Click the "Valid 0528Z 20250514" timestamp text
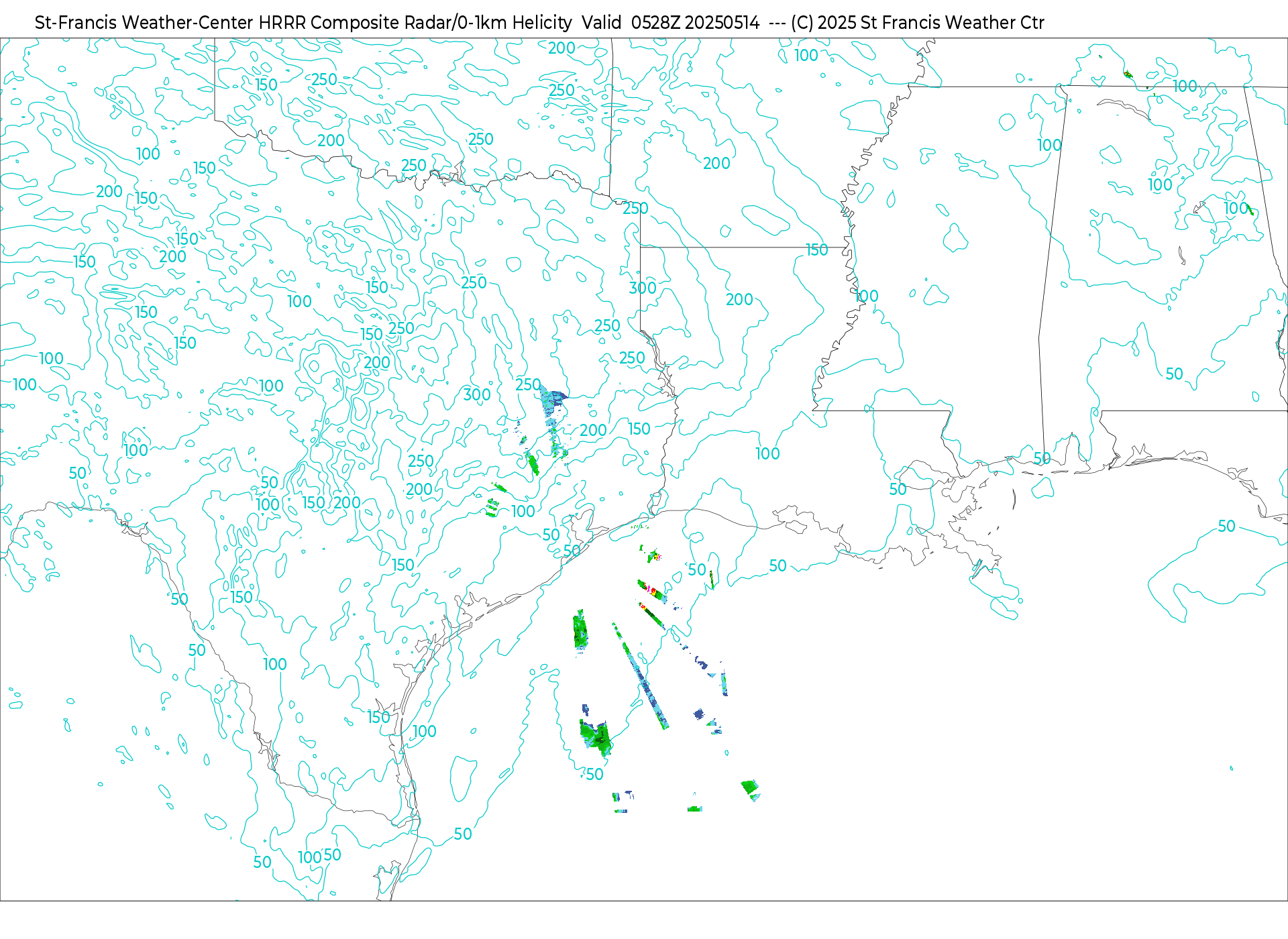The height and width of the screenshot is (939, 1288). (x=671, y=23)
